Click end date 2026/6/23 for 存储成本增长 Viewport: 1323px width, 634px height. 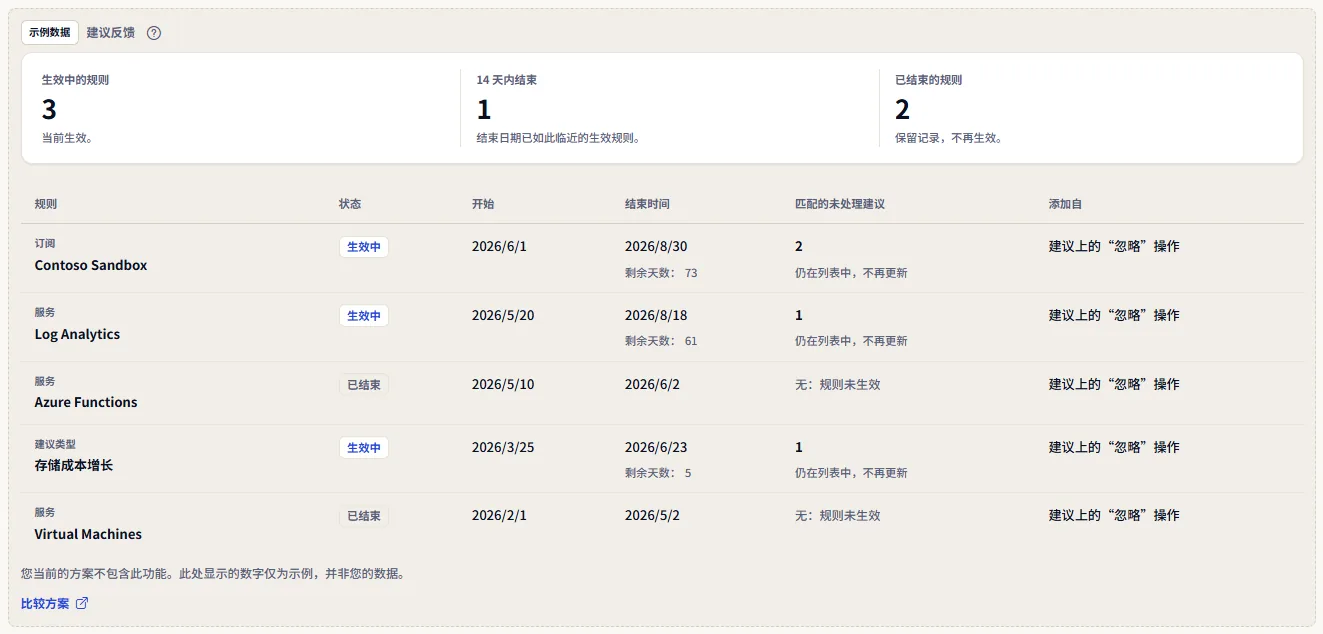[656, 448]
